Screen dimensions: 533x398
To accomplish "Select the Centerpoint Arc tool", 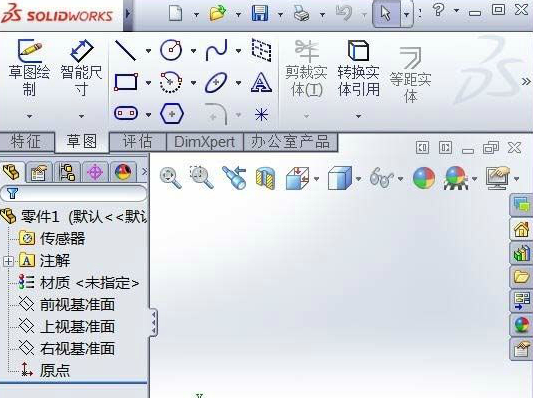I will click(x=171, y=82).
